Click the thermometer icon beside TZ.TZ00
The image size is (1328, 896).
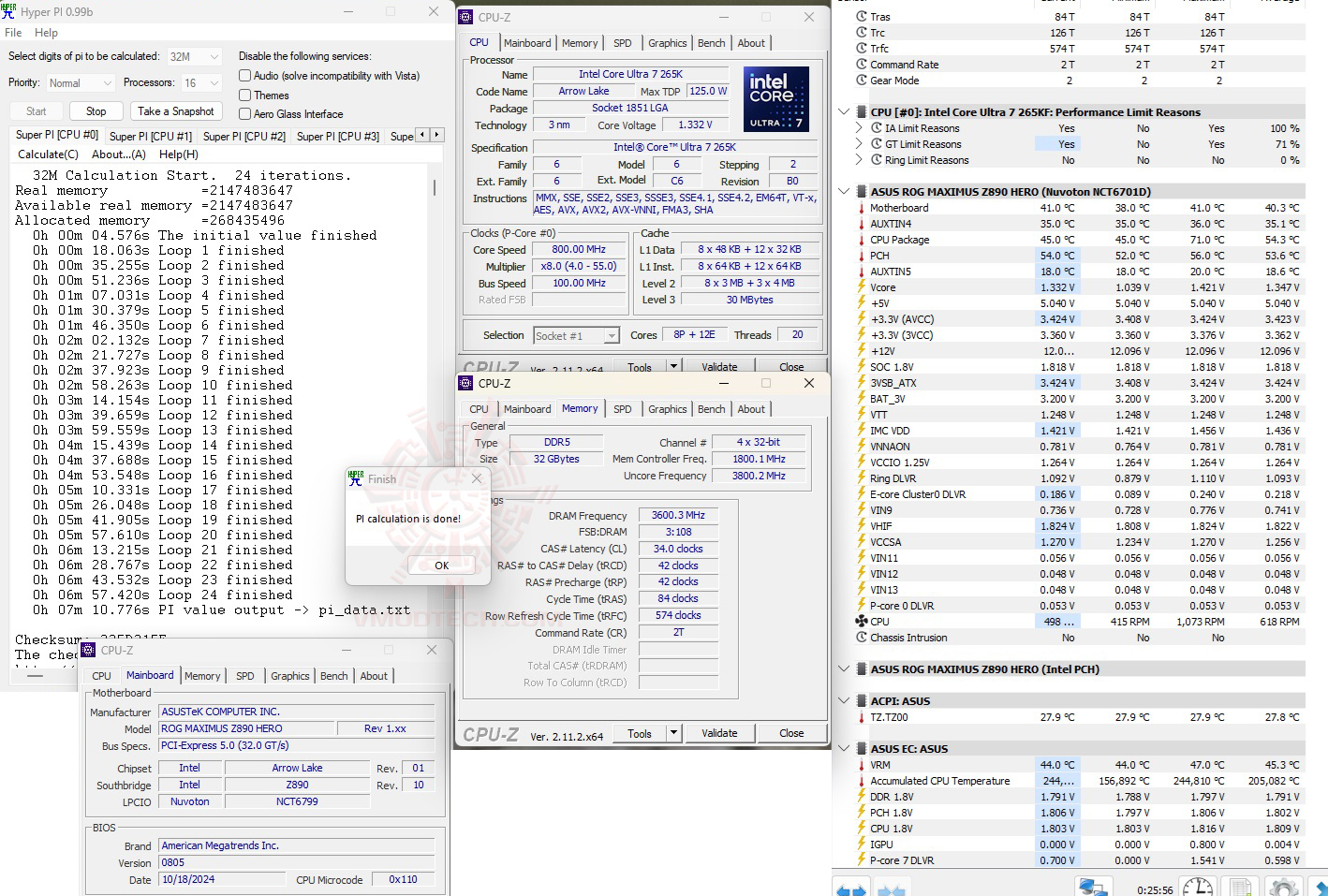point(862,717)
